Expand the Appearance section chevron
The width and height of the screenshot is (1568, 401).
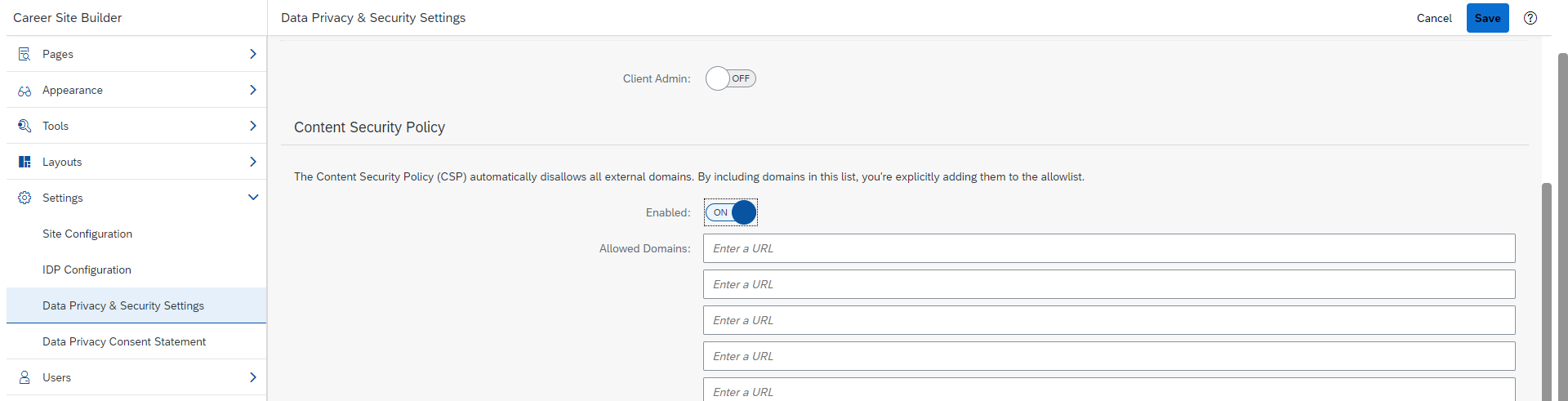coord(253,90)
